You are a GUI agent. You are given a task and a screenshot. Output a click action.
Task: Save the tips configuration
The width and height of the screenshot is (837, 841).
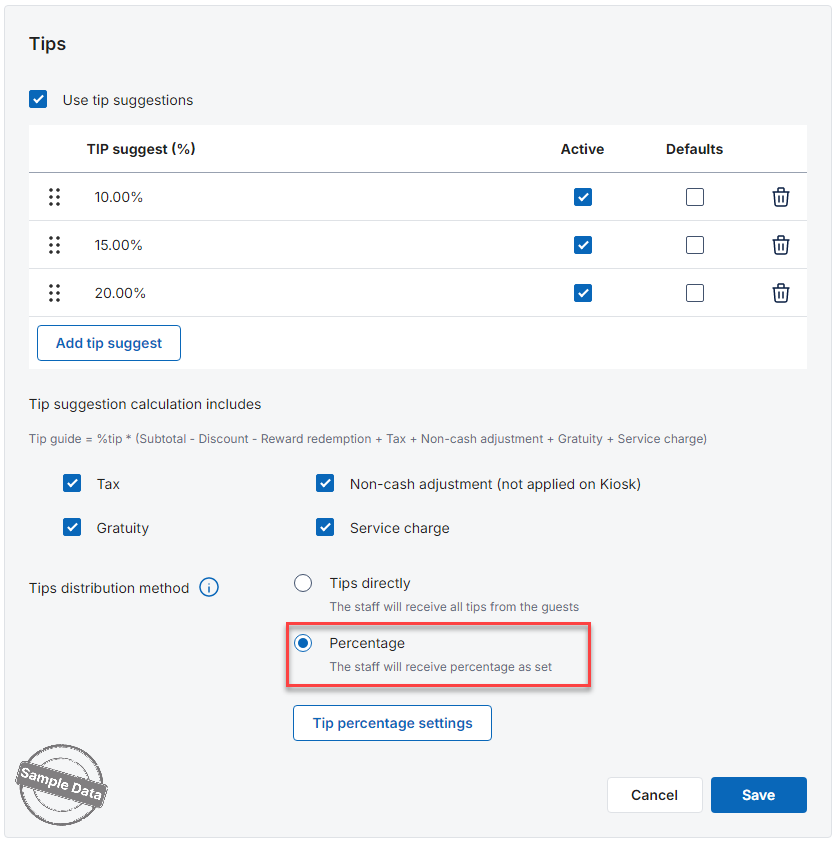click(x=758, y=795)
